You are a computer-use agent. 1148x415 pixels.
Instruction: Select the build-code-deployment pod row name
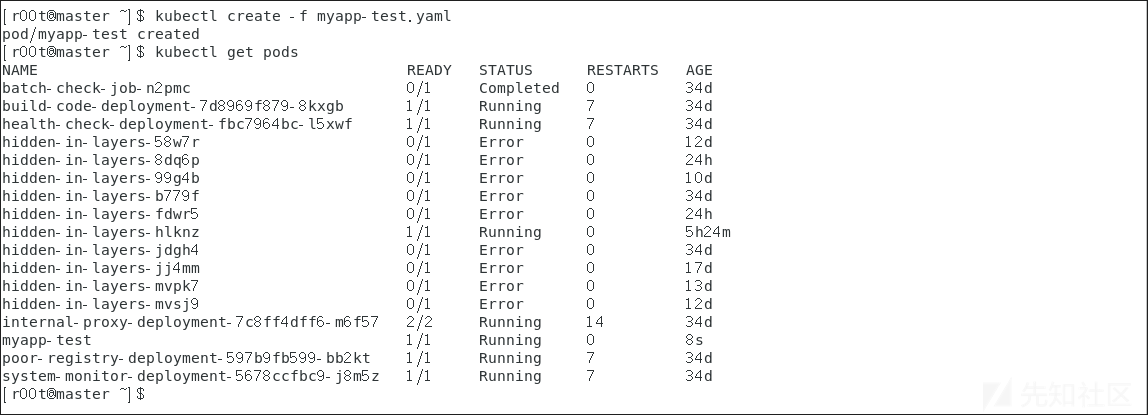click(173, 106)
